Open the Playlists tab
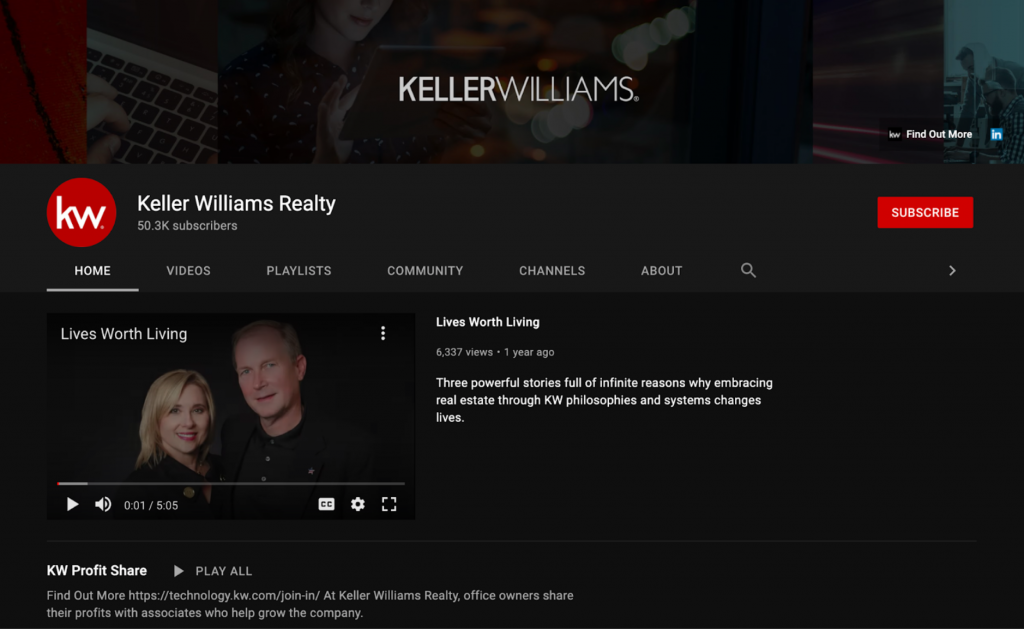 tap(298, 270)
